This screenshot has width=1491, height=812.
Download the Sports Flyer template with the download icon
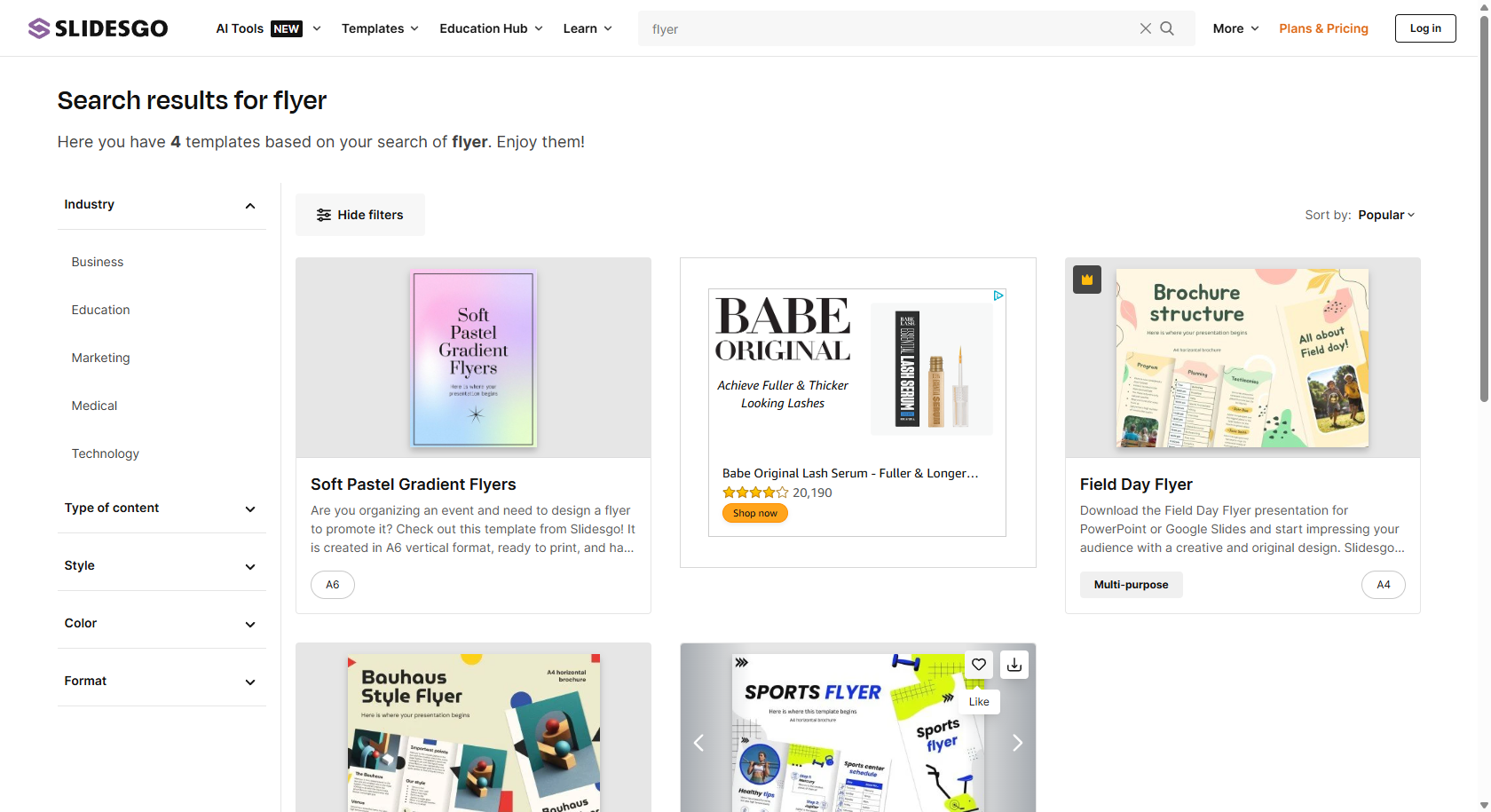tap(1014, 665)
